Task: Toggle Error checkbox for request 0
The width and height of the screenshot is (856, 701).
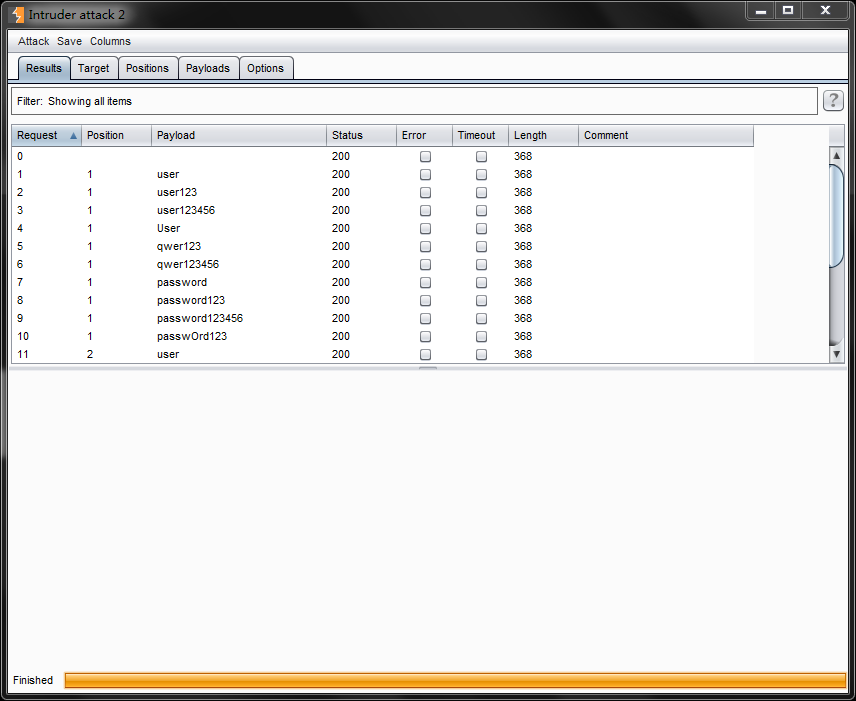Action: click(425, 157)
